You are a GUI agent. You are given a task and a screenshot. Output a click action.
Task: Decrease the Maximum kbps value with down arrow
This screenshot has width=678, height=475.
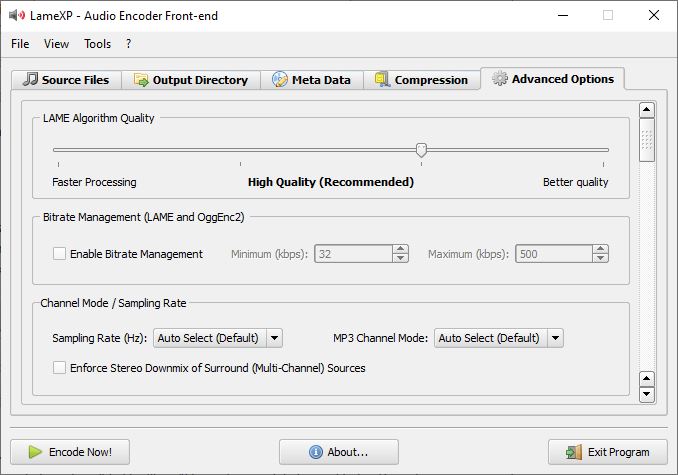click(601, 258)
